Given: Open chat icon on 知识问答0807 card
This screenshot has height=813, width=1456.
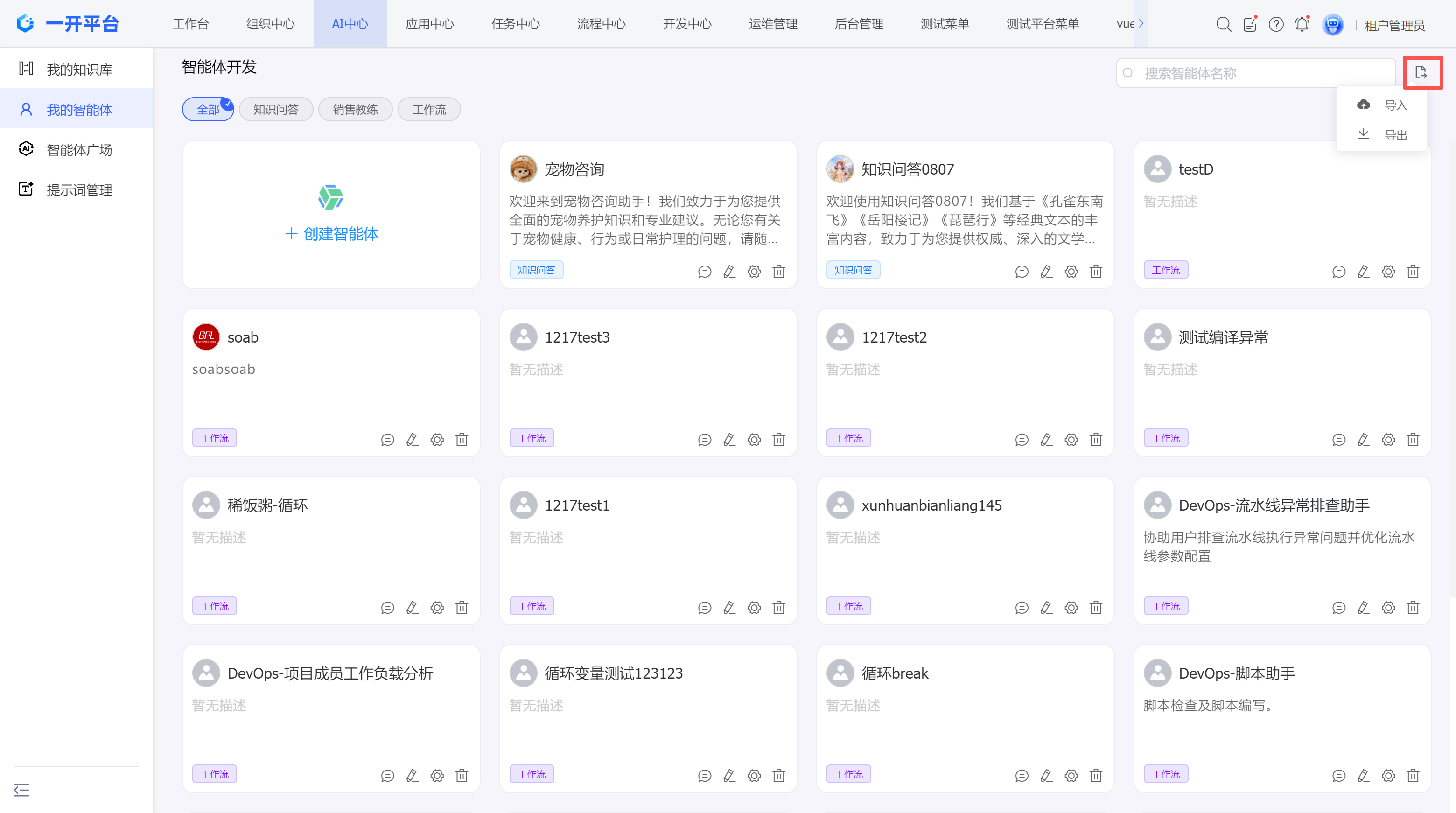Looking at the screenshot, I should coord(1022,271).
